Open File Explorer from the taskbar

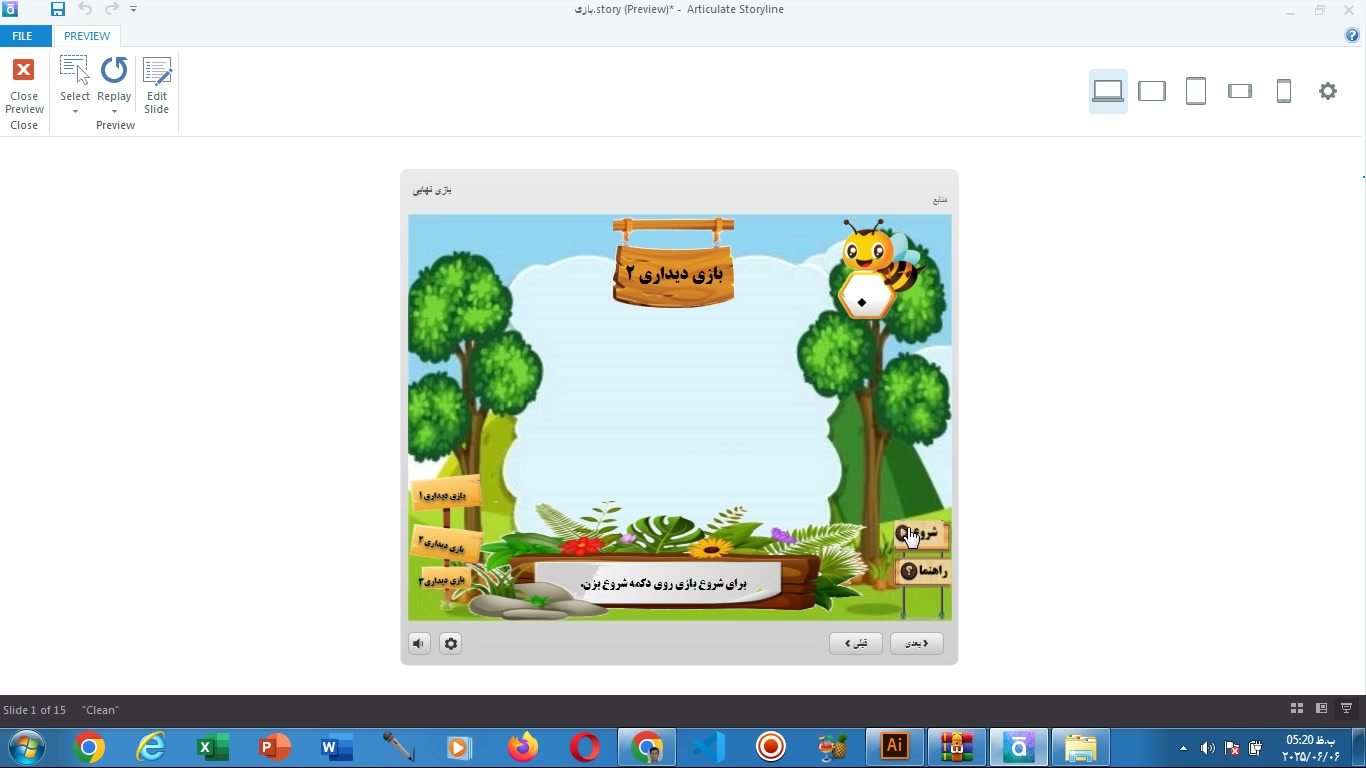[1081, 748]
